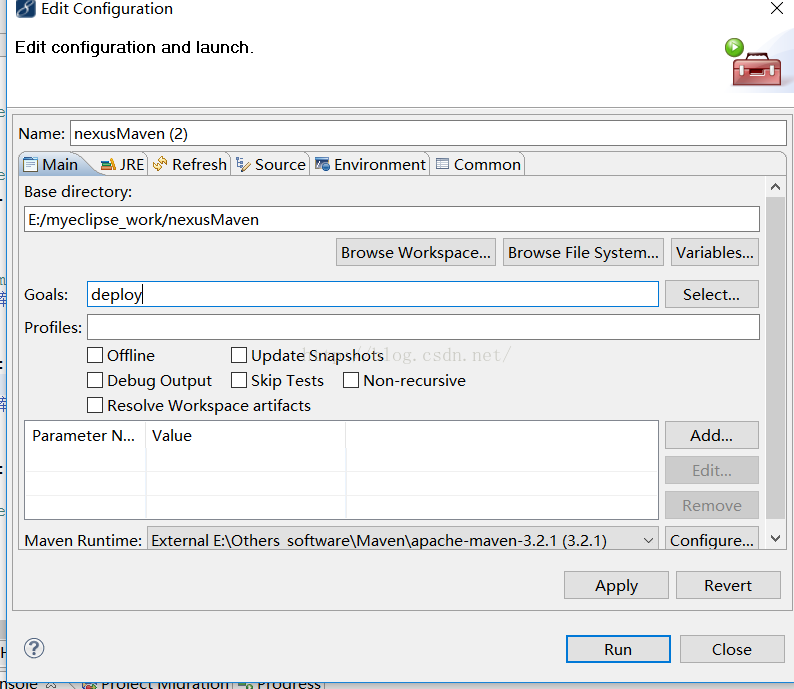Image resolution: width=794 pixels, height=689 pixels.
Task: Expand the Maven Runtime dropdown
Action: pyautogui.click(x=648, y=541)
